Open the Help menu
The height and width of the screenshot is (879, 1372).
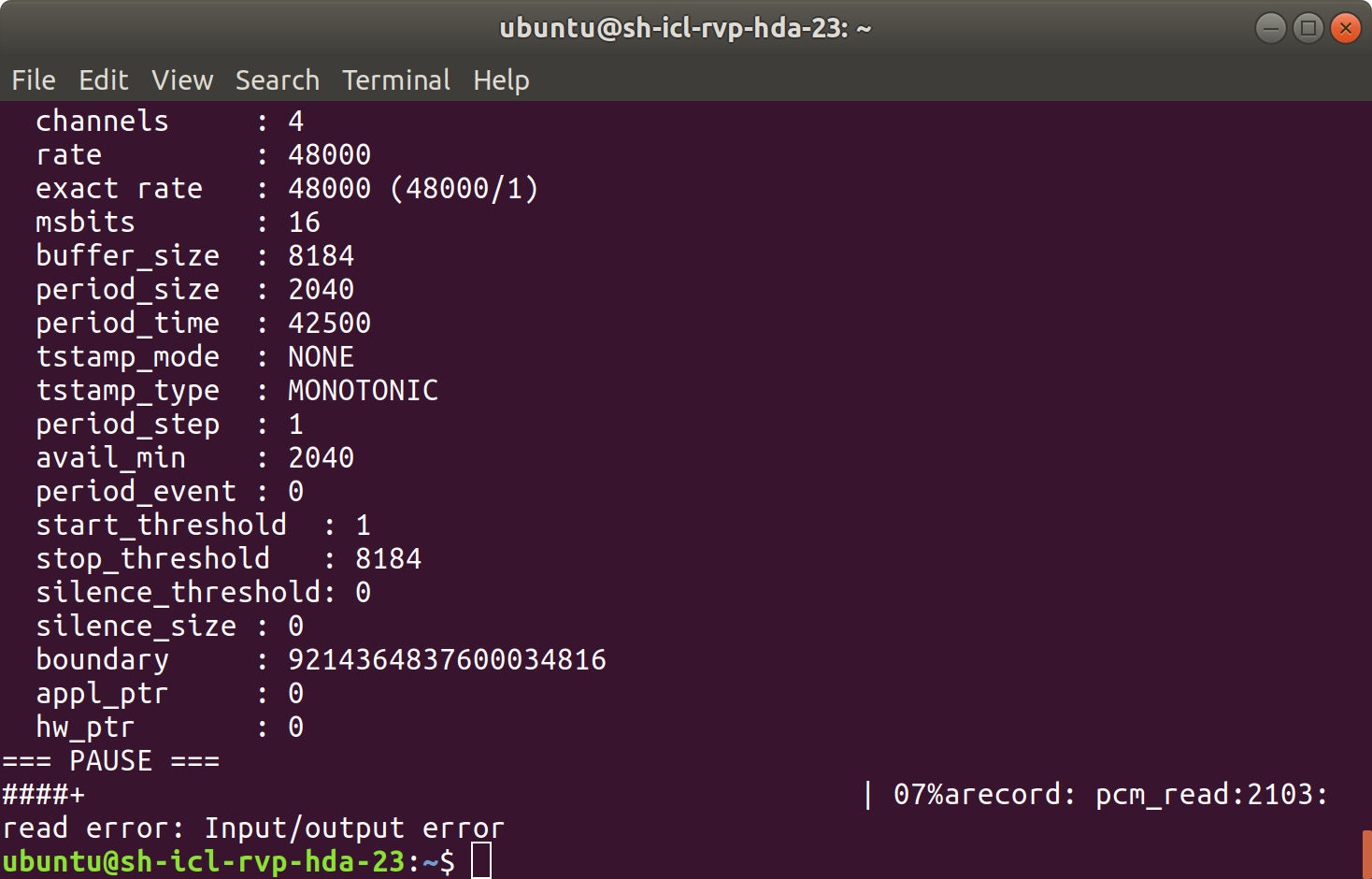[501, 80]
